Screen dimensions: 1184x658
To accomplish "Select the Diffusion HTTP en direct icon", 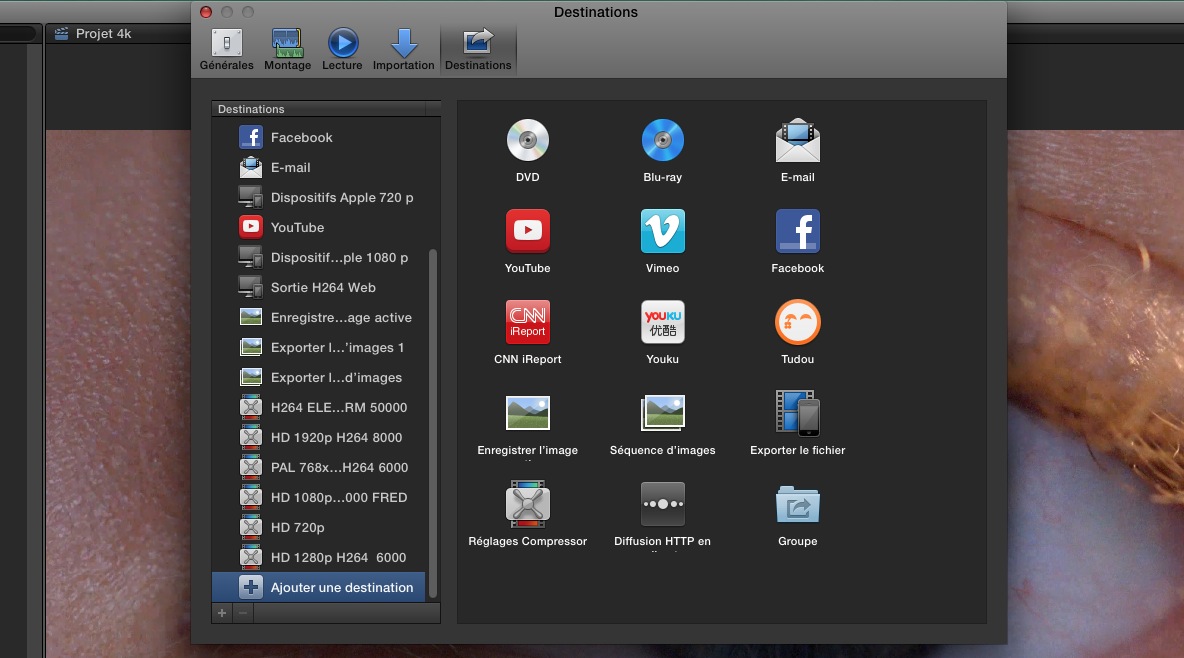I will tap(662, 503).
